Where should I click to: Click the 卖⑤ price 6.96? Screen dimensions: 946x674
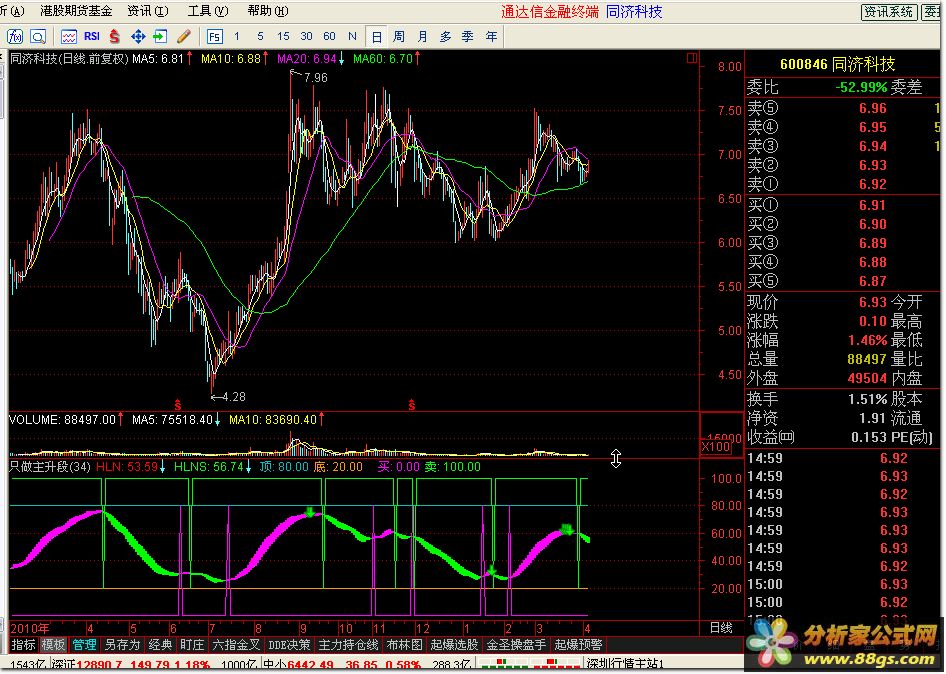(x=872, y=109)
